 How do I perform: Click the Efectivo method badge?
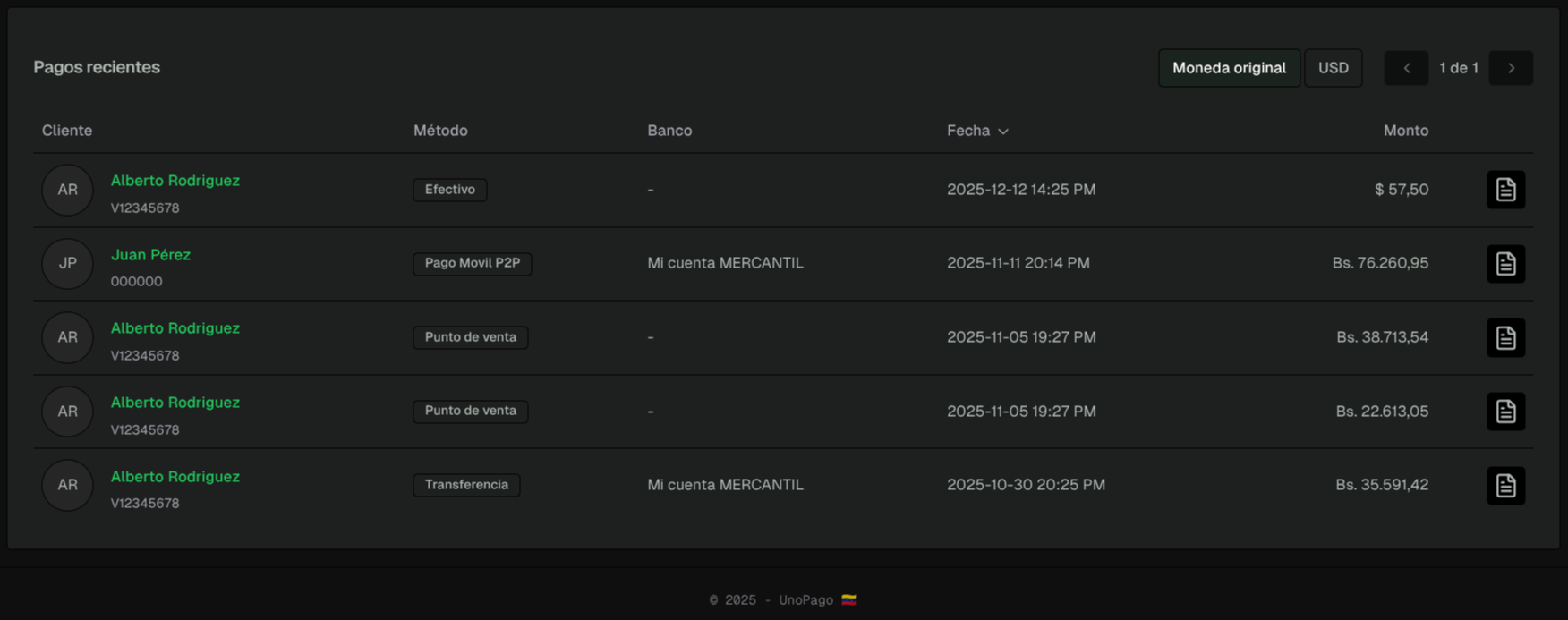coord(449,190)
